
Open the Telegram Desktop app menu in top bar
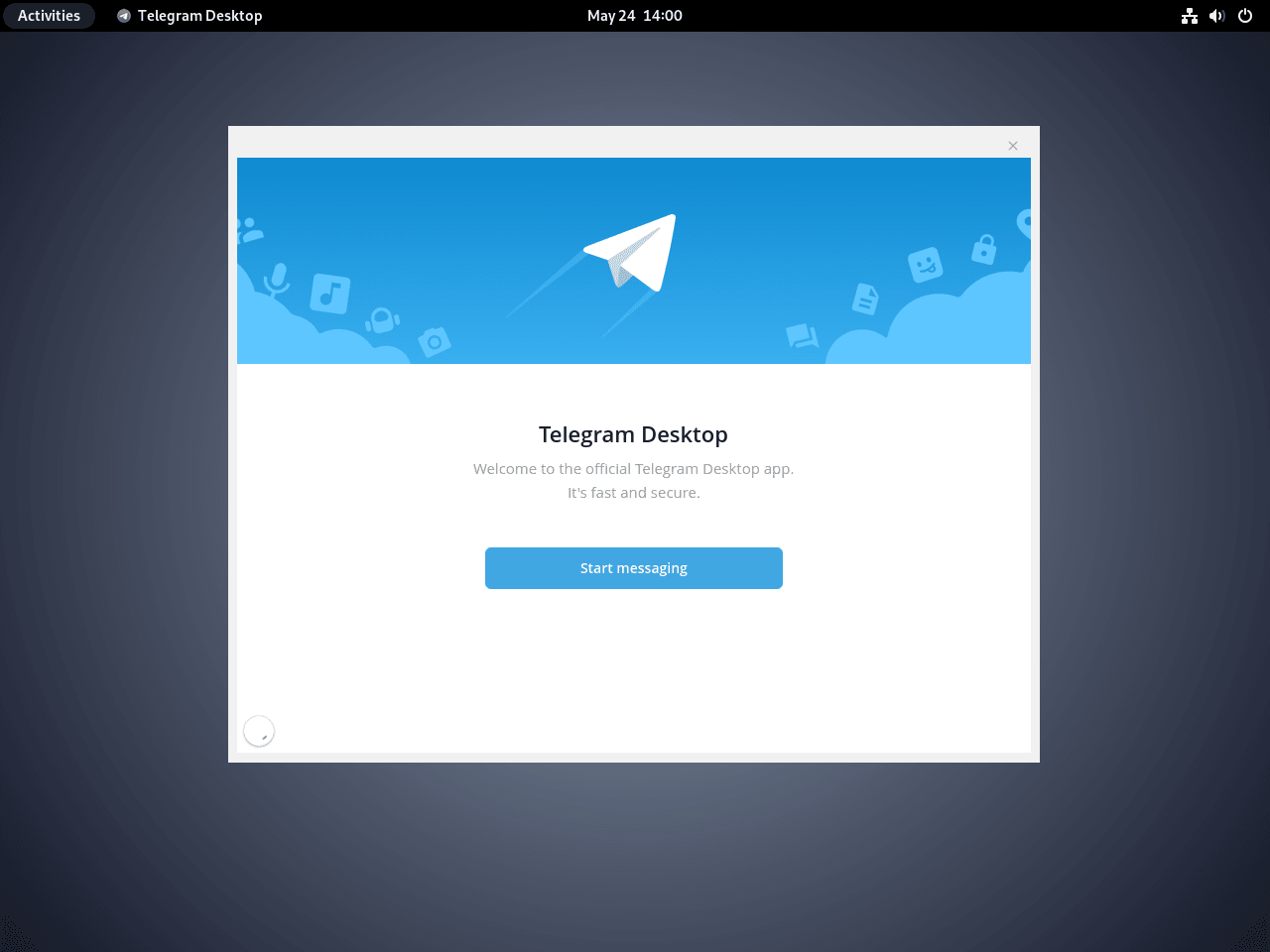click(190, 16)
